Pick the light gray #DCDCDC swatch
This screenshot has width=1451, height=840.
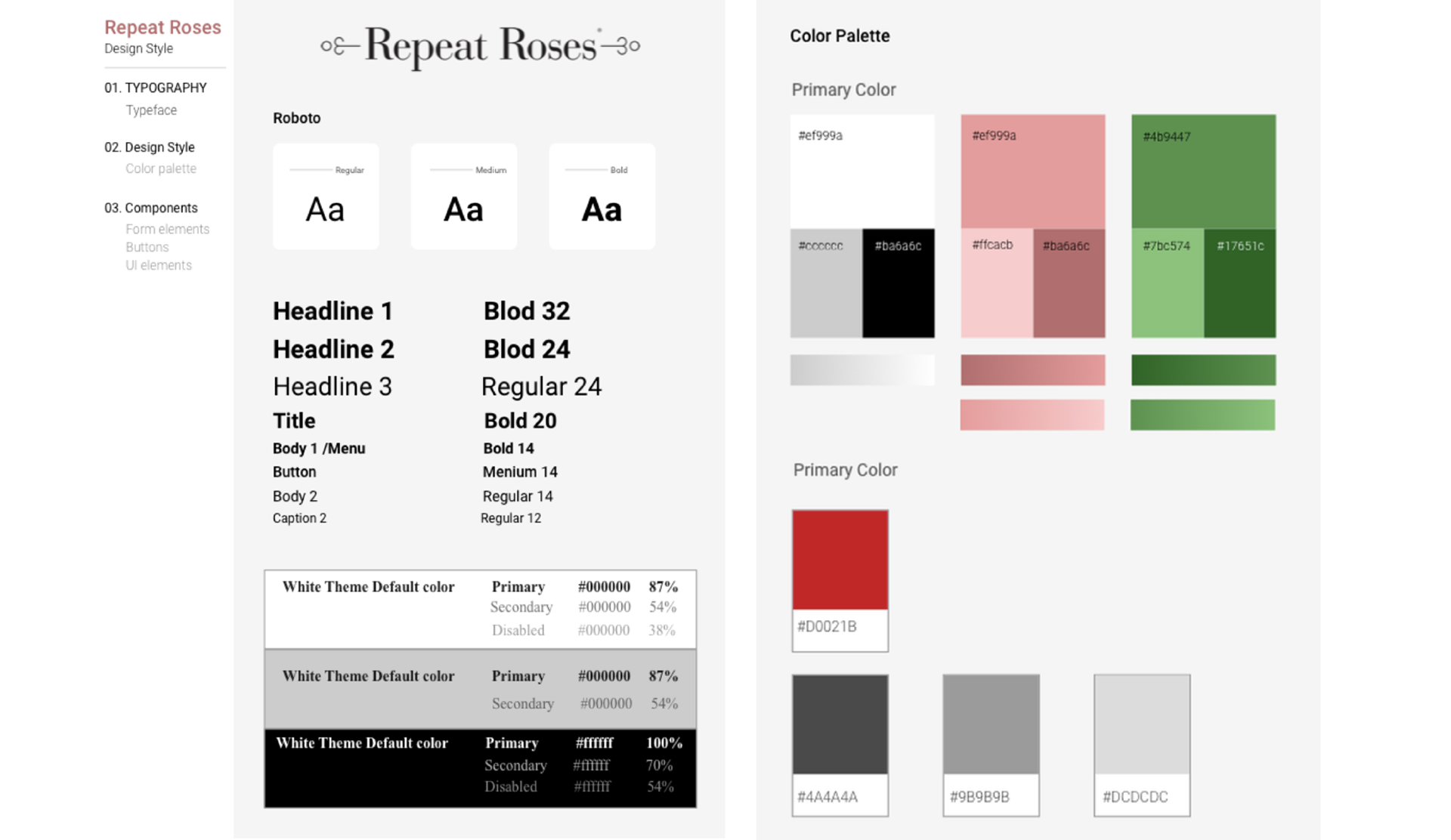click(x=1142, y=746)
